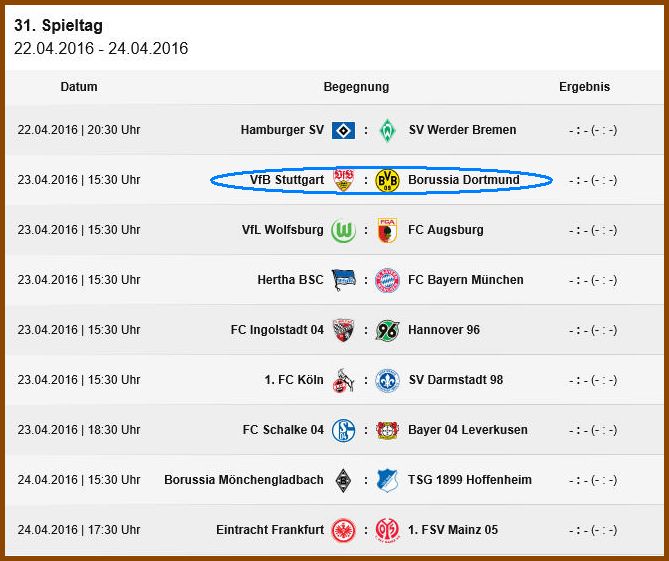This screenshot has width=669, height=561.
Task: Open the SV Darmstadt 98 team link
Action: pos(456,380)
